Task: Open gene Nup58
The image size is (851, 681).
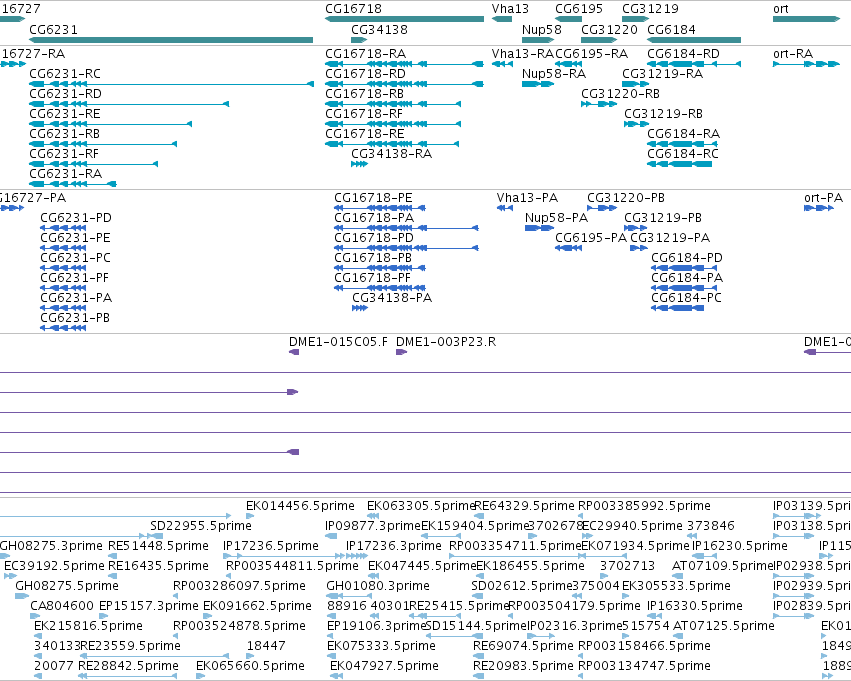Action: 538,40
